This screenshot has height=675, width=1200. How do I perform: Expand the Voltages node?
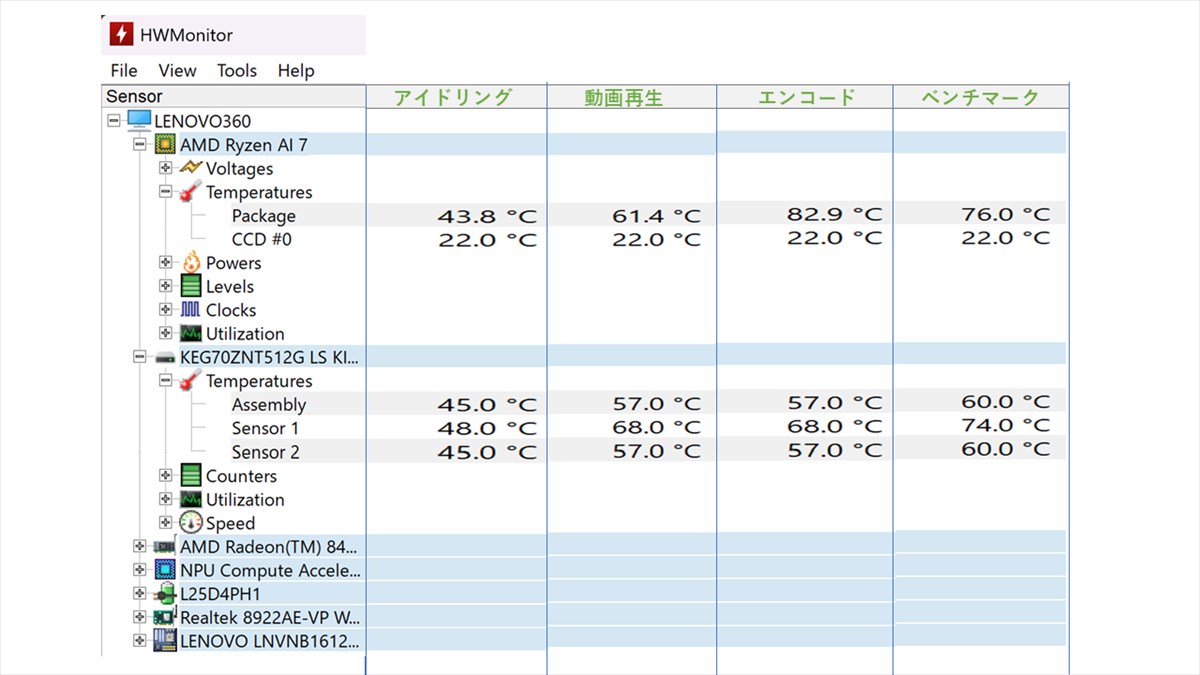(x=166, y=168)
